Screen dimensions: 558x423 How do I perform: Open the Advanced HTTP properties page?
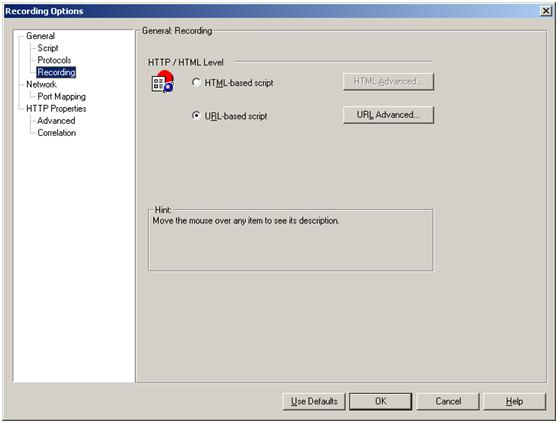point(56,121)
